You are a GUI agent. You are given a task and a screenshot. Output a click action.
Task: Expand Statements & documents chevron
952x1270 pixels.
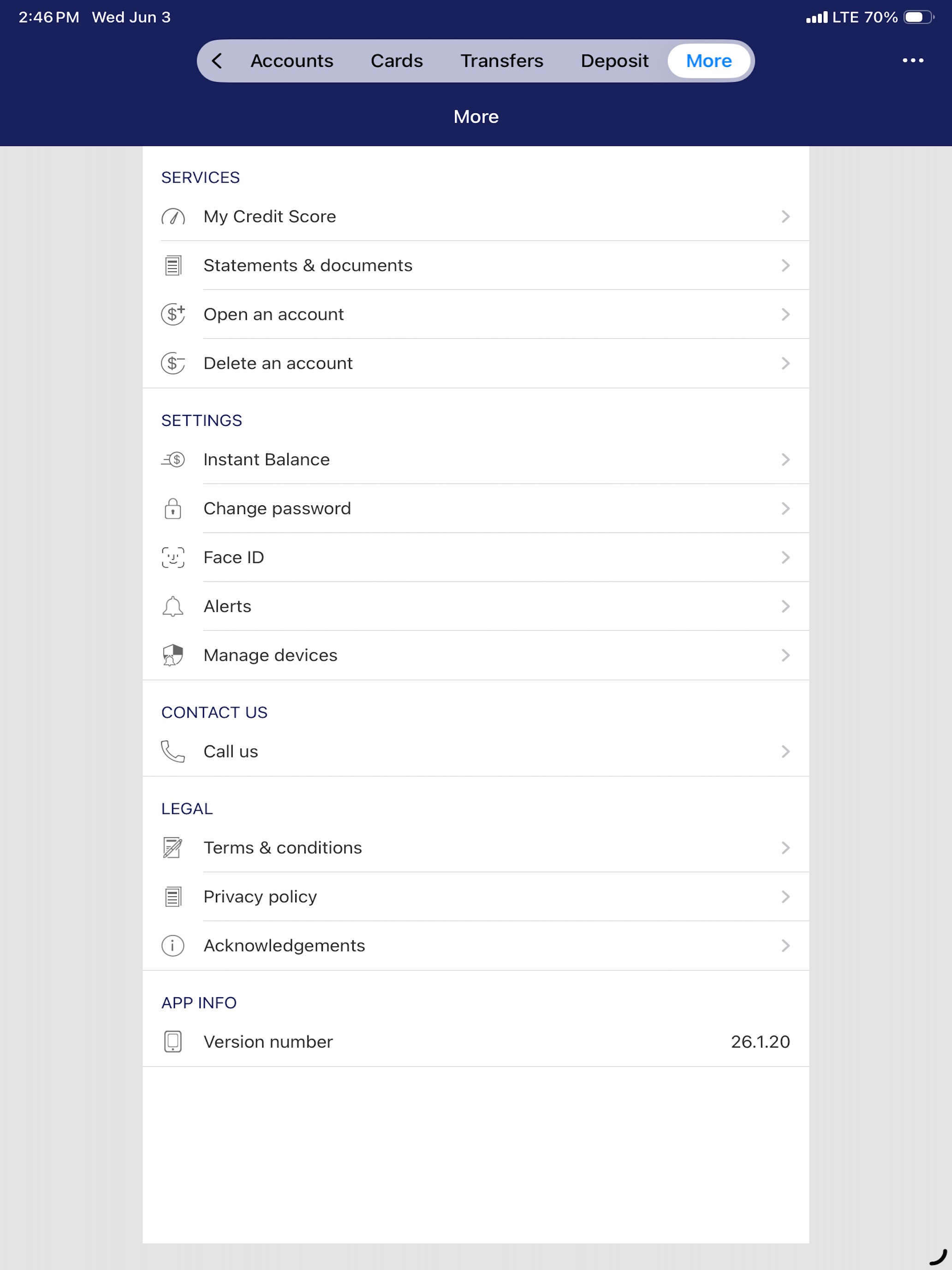785,265
